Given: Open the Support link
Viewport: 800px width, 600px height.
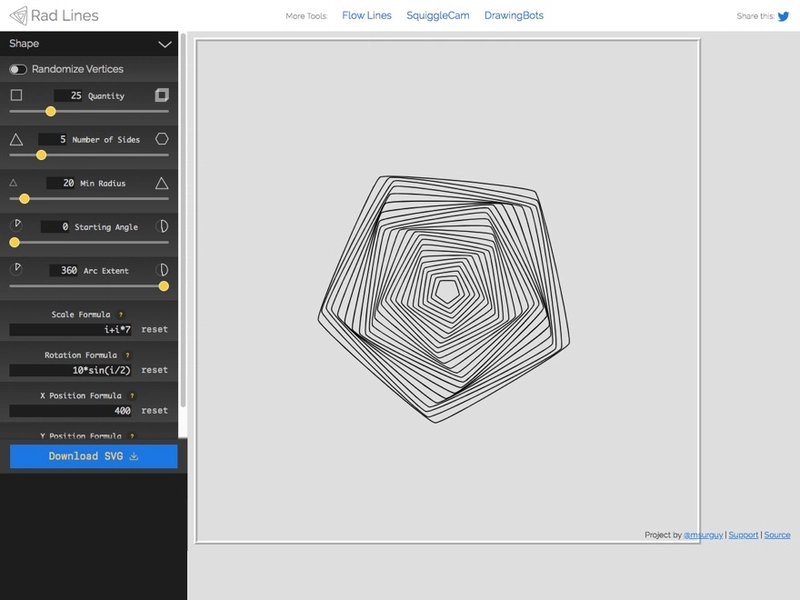Looking at the screenshot, I should click(x=743, y=535).
